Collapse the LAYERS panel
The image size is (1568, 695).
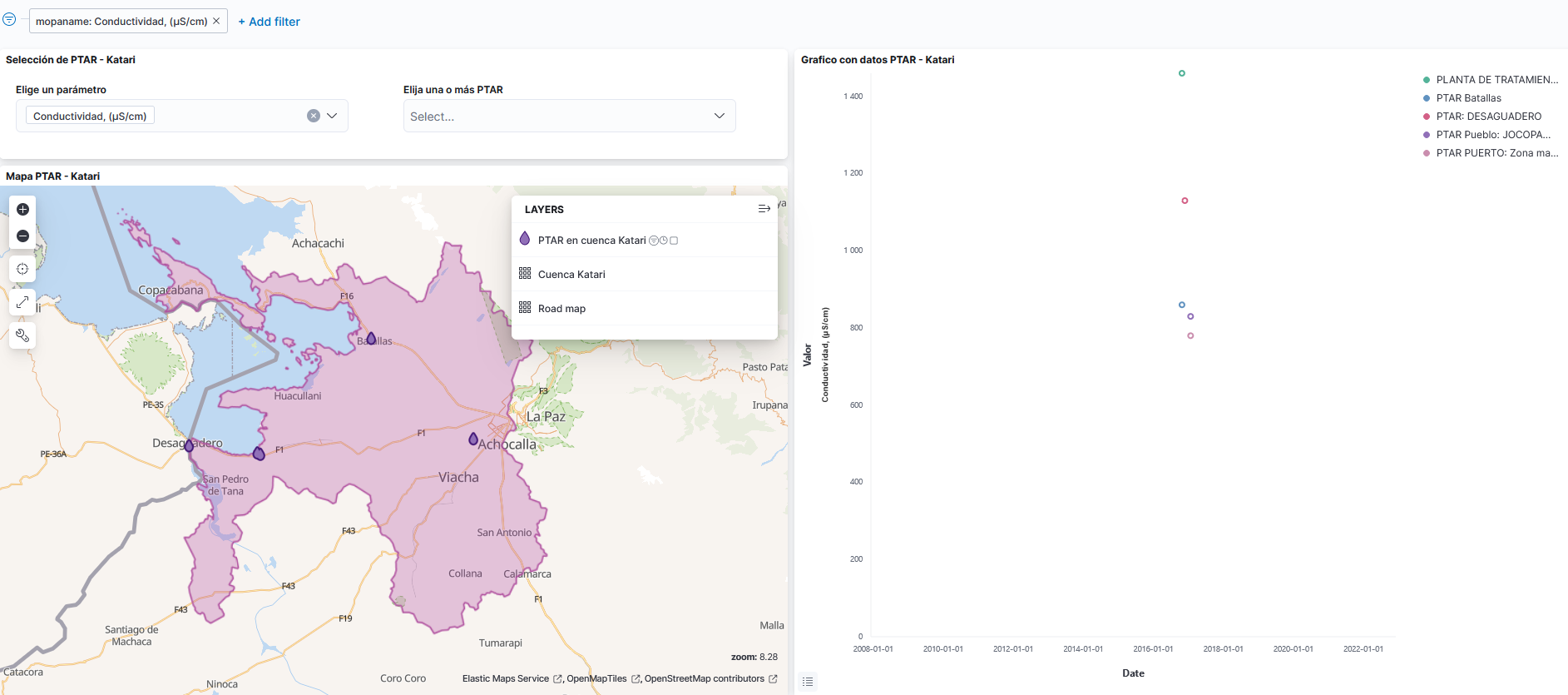pos(764,209)
